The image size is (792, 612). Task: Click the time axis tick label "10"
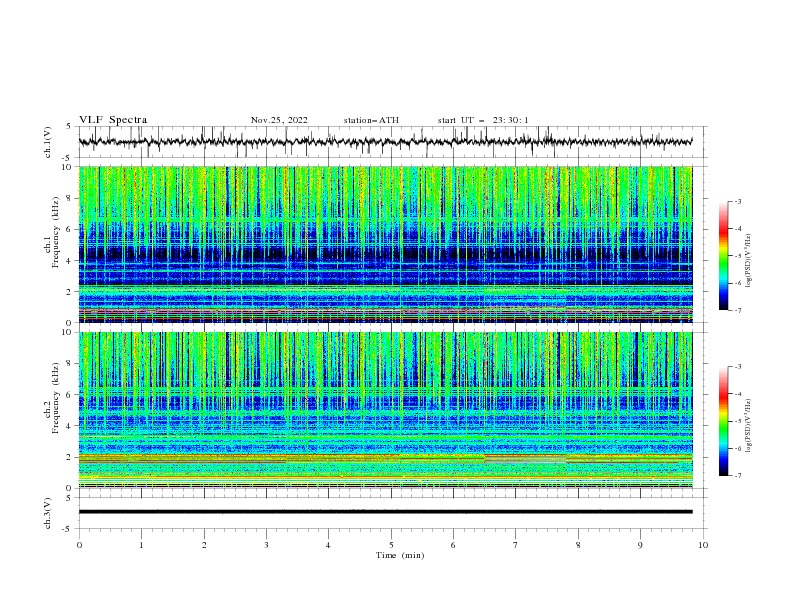pyautogui.click(x=703, y=545)
